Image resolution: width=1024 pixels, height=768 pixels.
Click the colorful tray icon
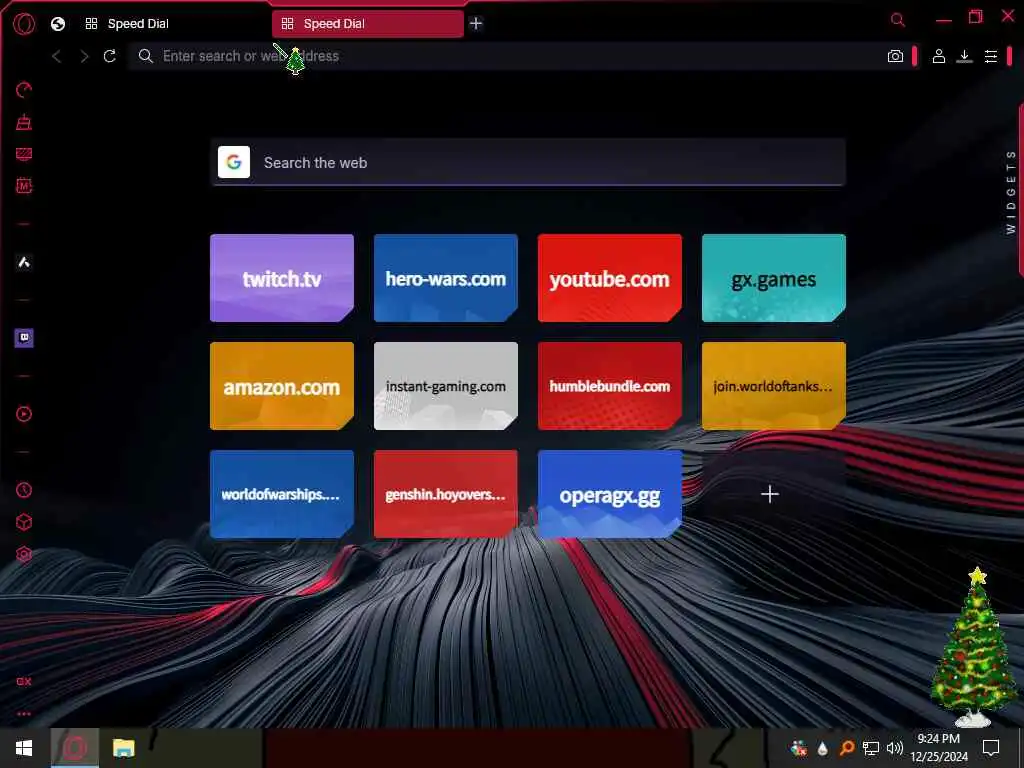pyautogui.click(x=799, y=748)
